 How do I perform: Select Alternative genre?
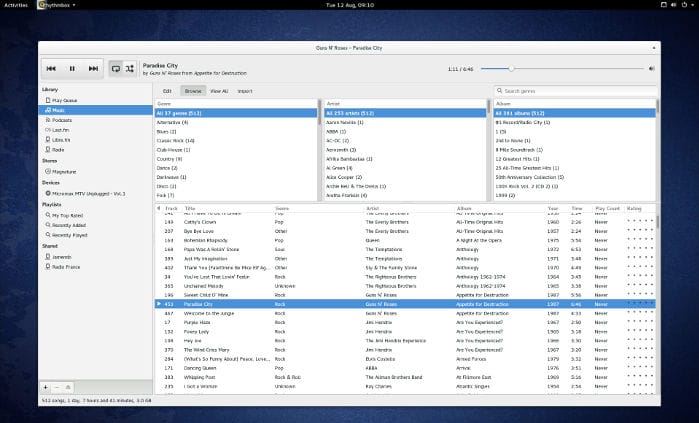(236, 123)
